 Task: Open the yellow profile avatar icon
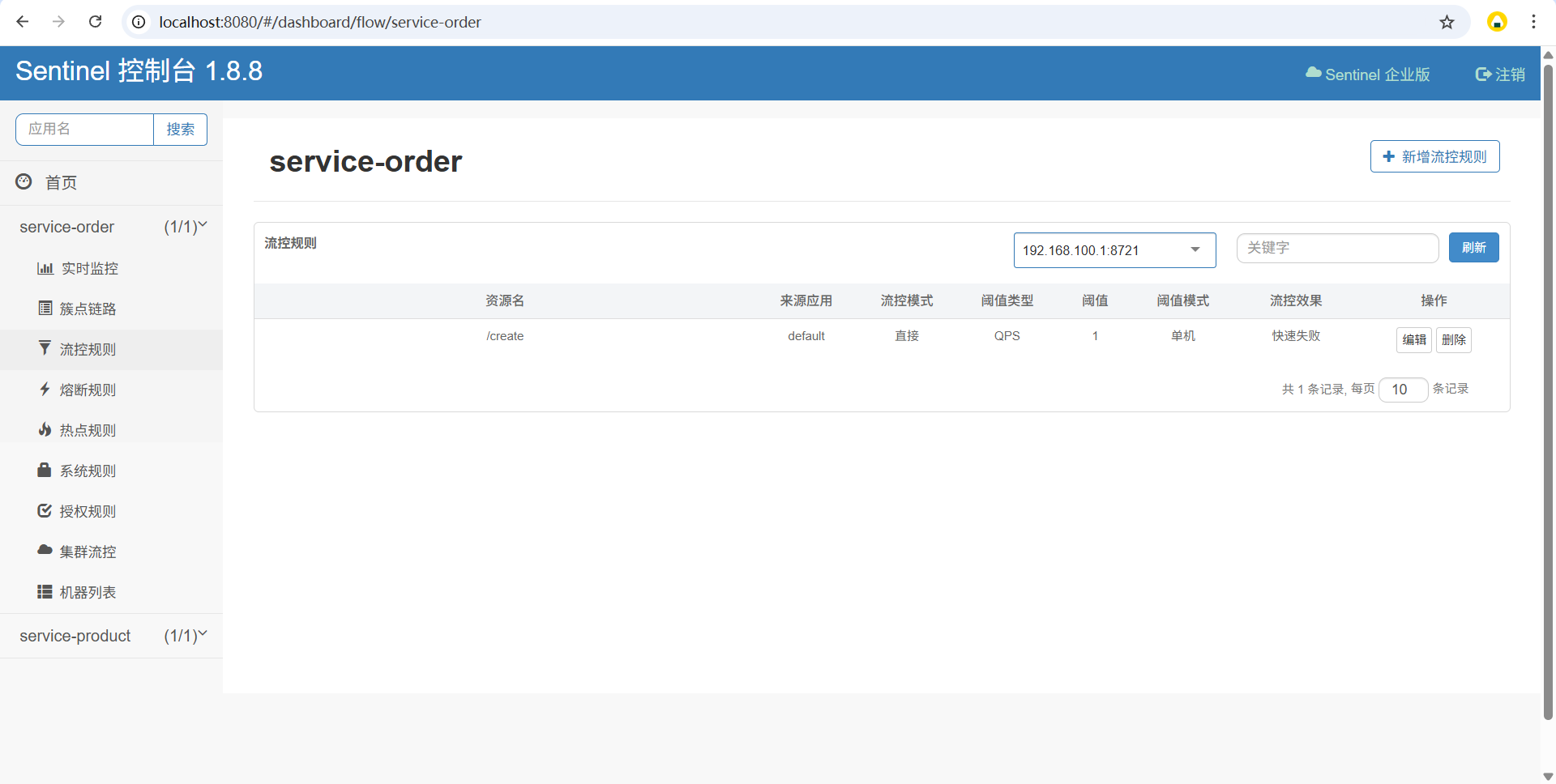(x=1497, y=22)
